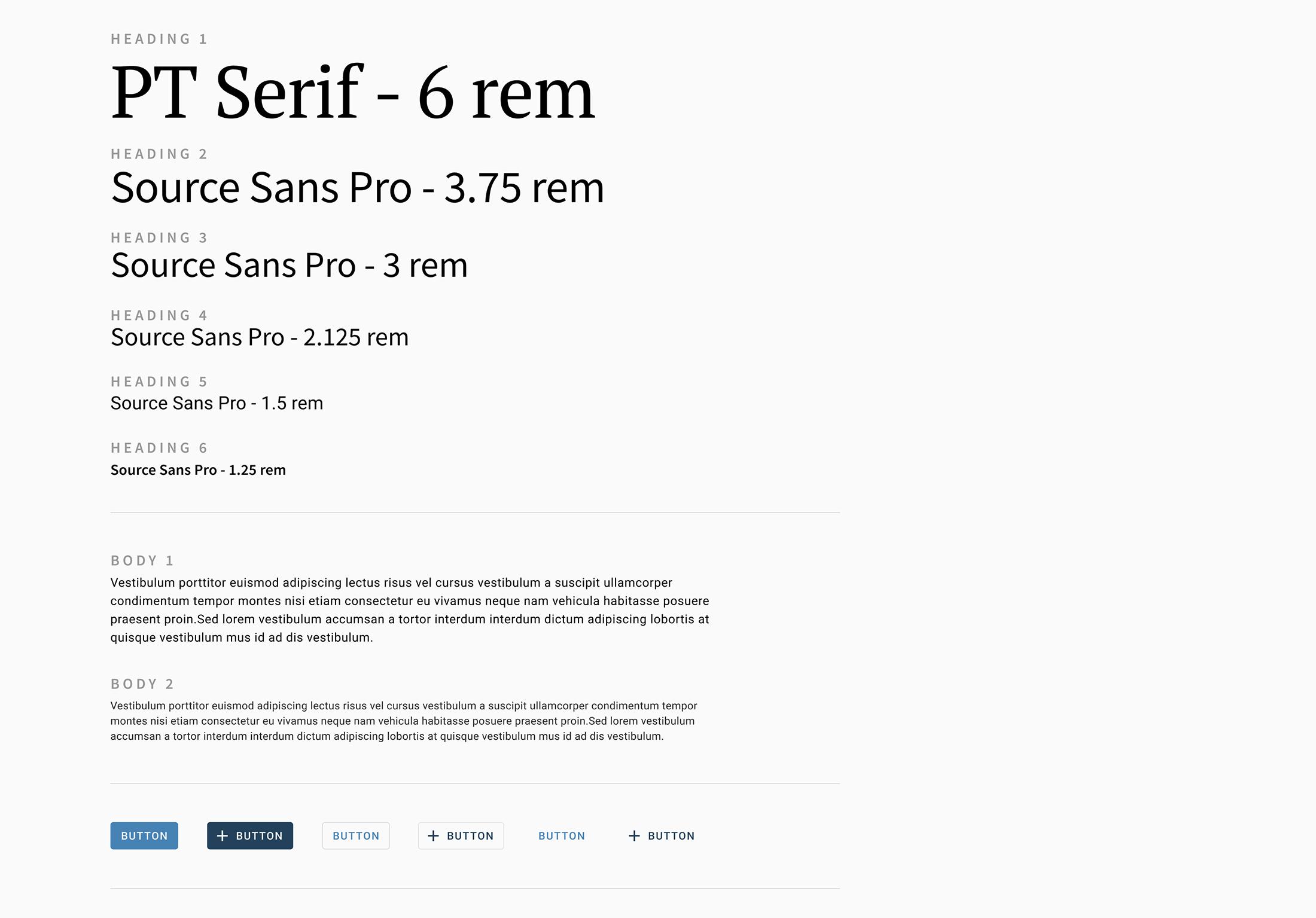Select the text-style + BUTTON on the far right
The image size is (1316, 918).
(x=661, y=836)
